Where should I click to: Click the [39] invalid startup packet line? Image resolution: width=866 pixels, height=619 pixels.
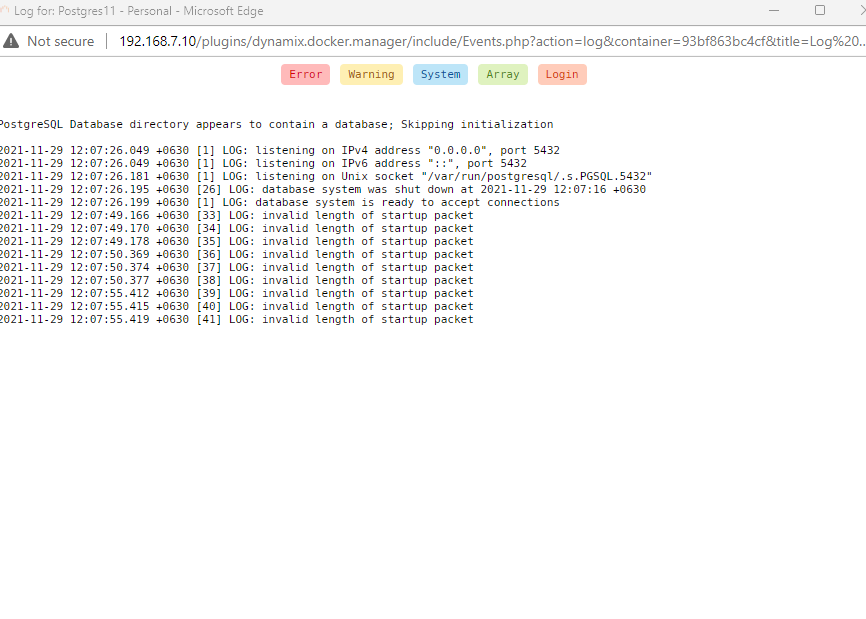coord(236,293)
